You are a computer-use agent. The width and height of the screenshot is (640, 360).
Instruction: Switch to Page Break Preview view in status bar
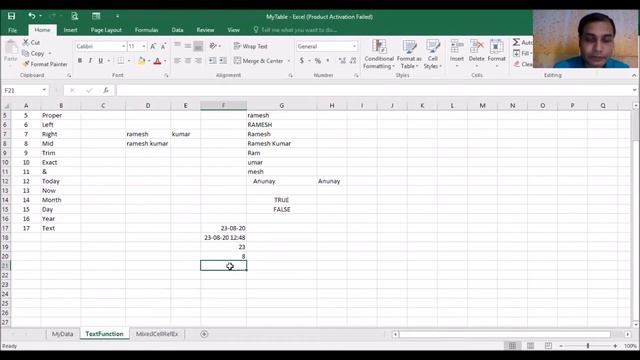point(548,346)
